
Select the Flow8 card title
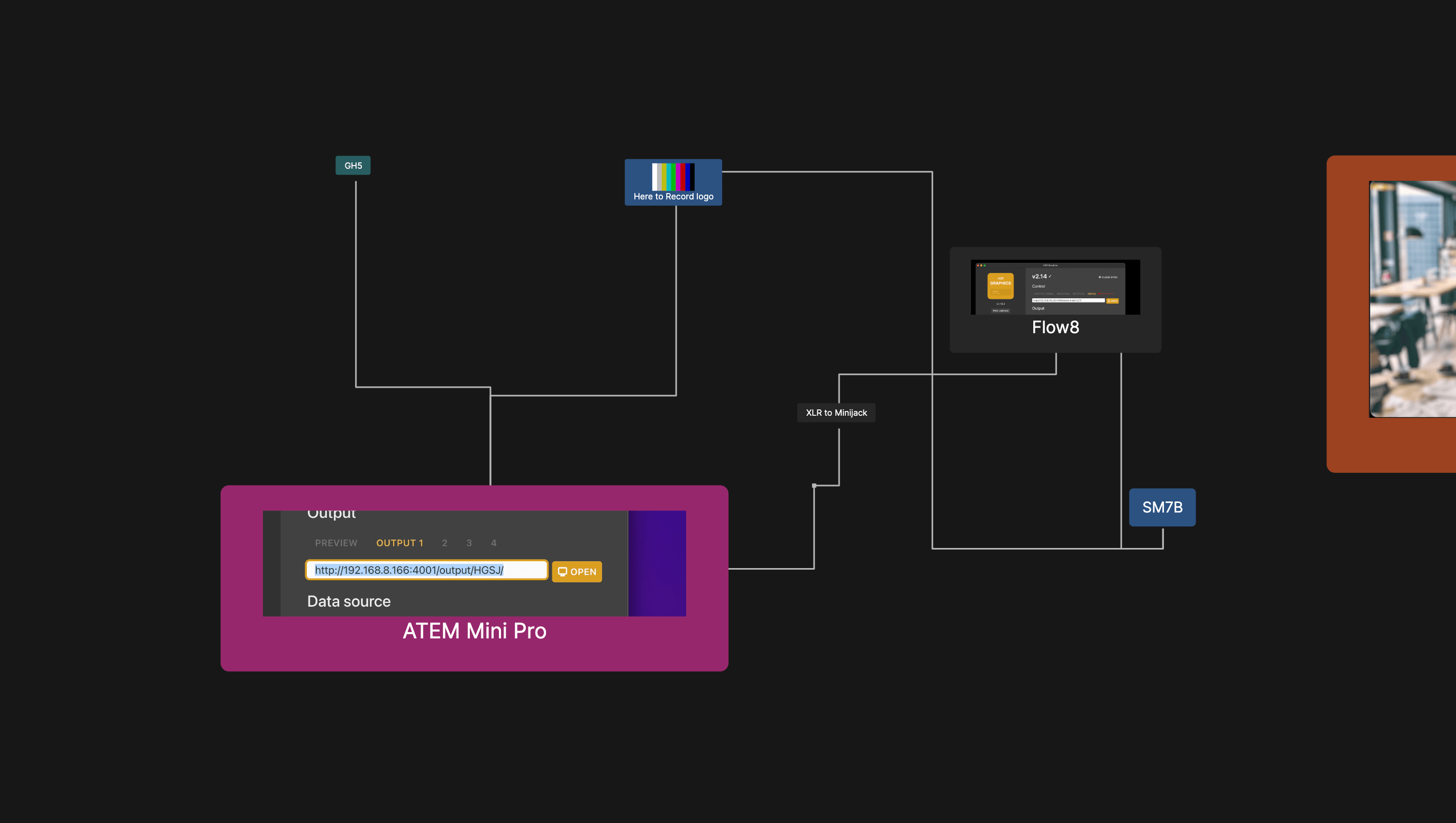pos(1055,327)
